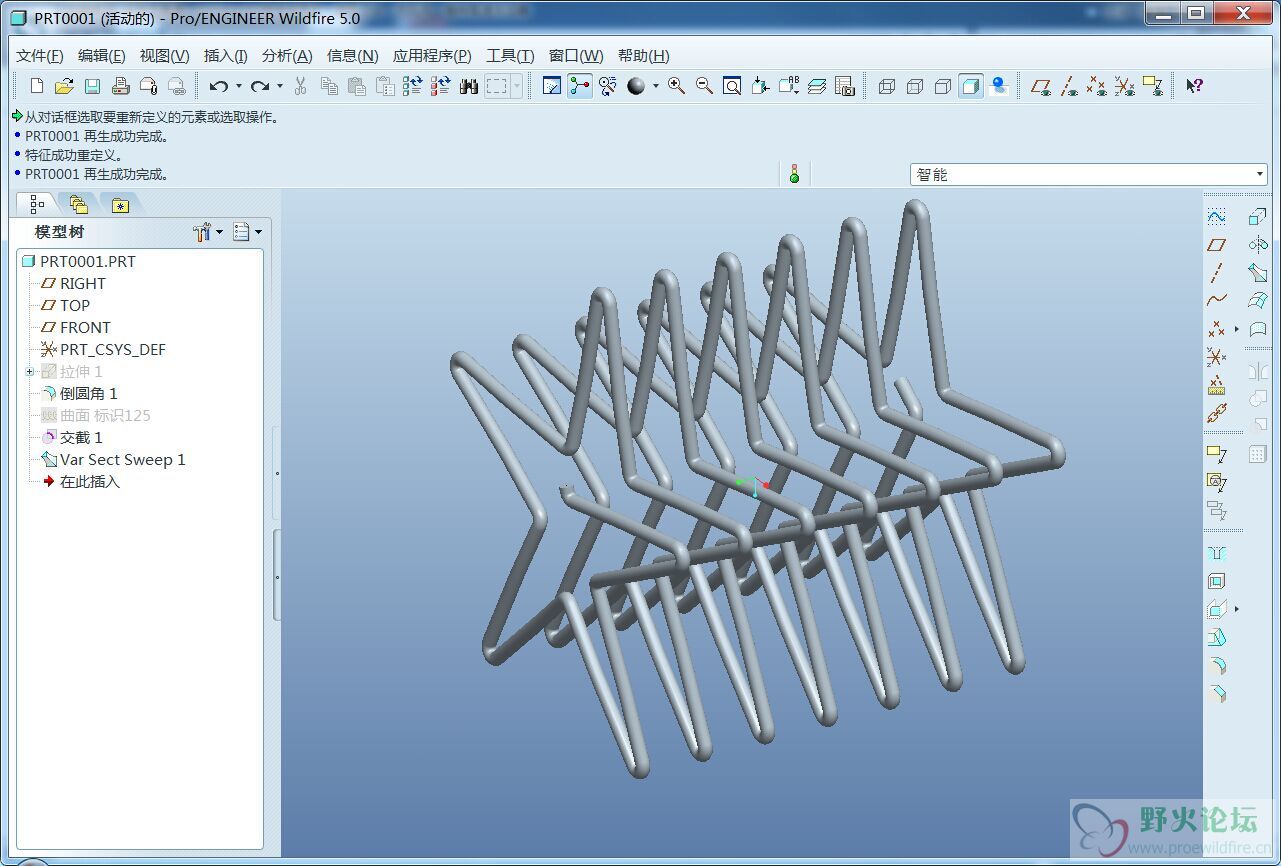Open the 视图(V) menu
Image resolution: width=1281 pixels, height=866 pixels.
coord(164,56)
